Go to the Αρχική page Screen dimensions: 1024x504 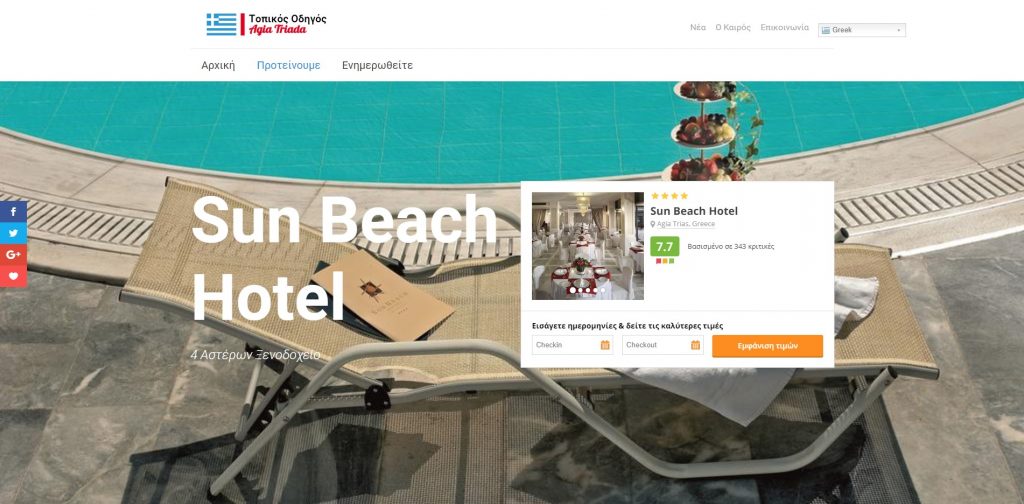pos(218,65)
